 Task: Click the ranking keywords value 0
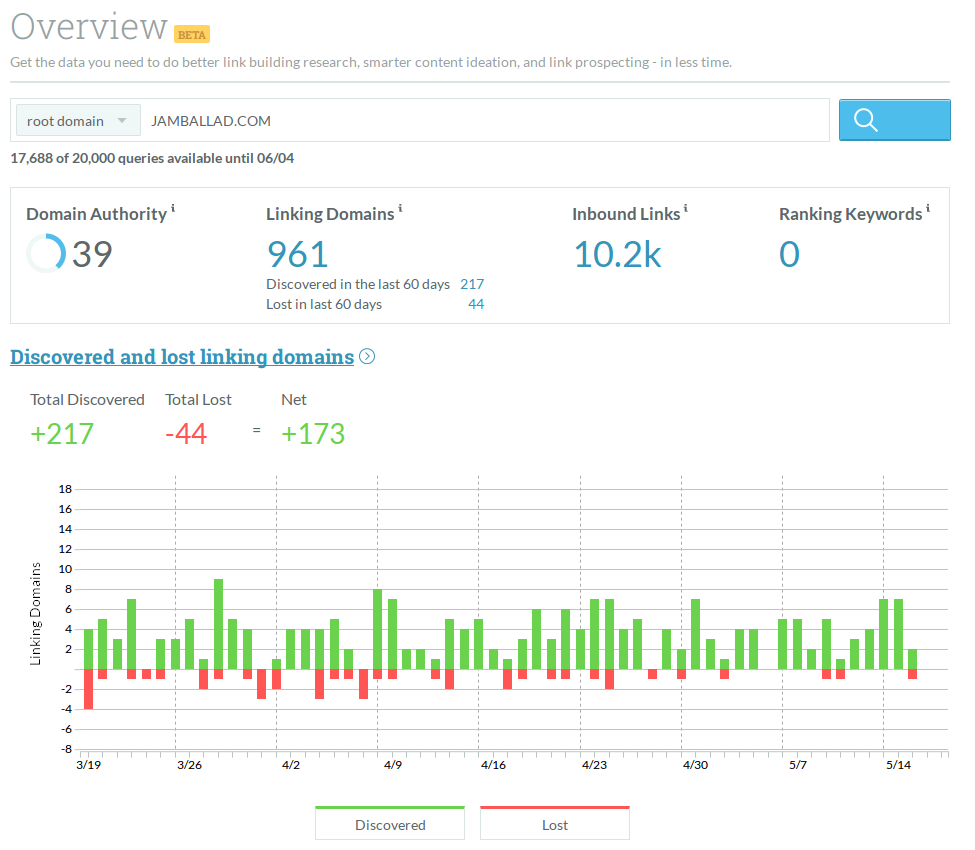[789, 254]
